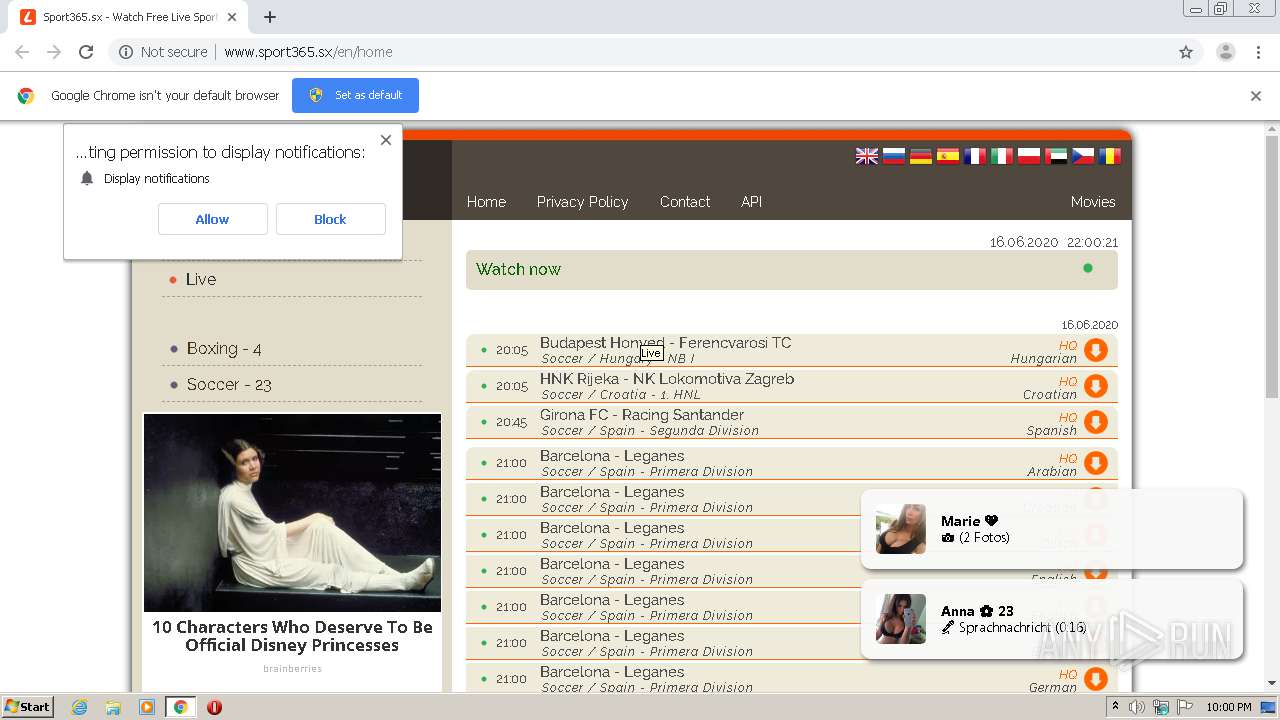Choose the German flag language
The width and height of the screenshot is (1280, 720).
921,156
